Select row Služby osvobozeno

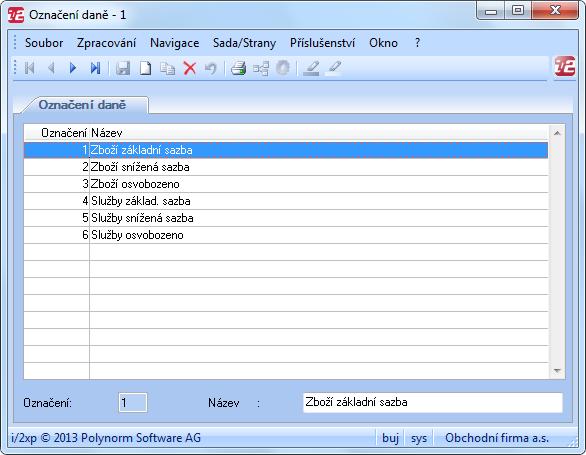coord(286,235)
